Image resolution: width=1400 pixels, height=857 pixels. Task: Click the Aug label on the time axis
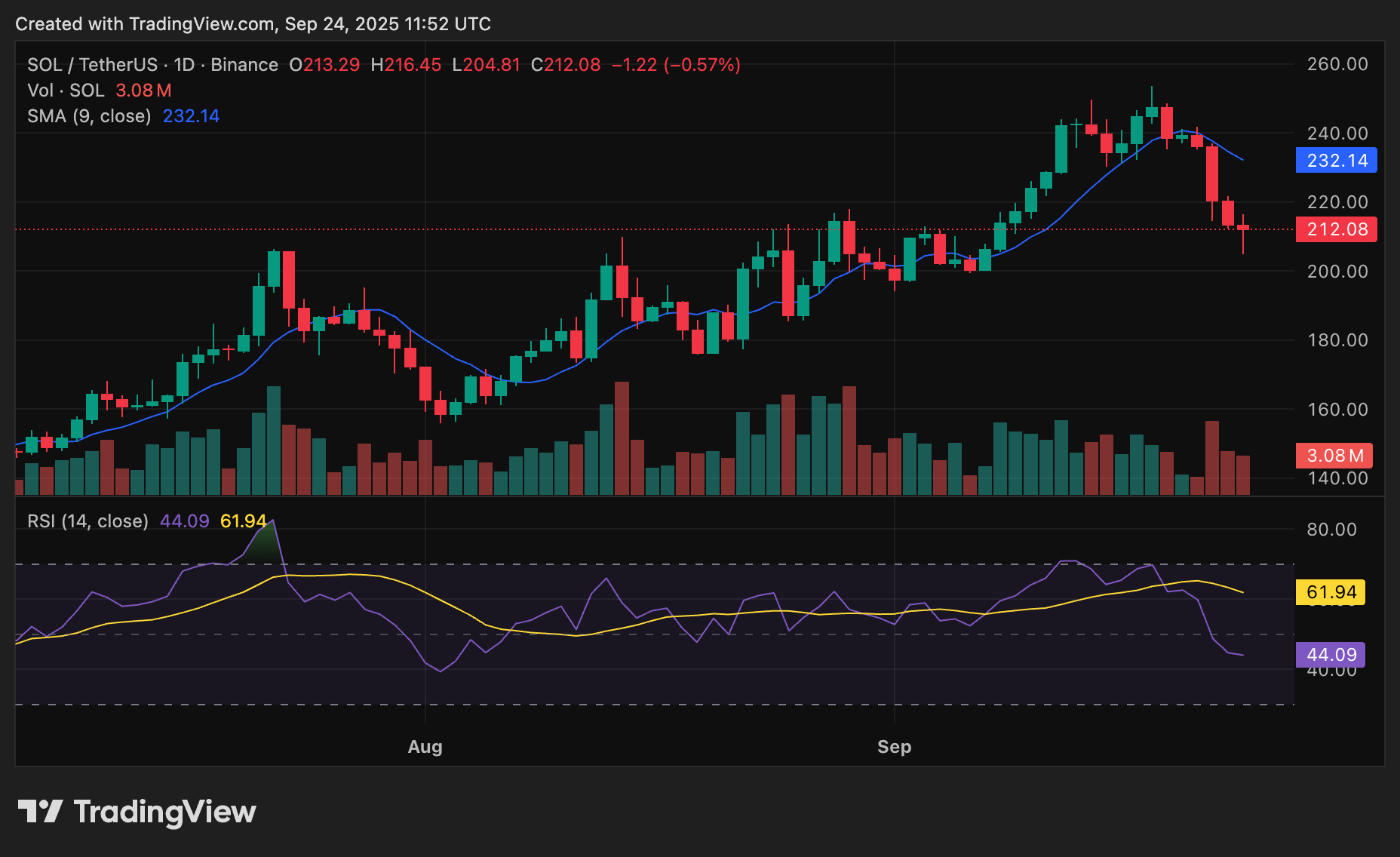coord(425,746)
